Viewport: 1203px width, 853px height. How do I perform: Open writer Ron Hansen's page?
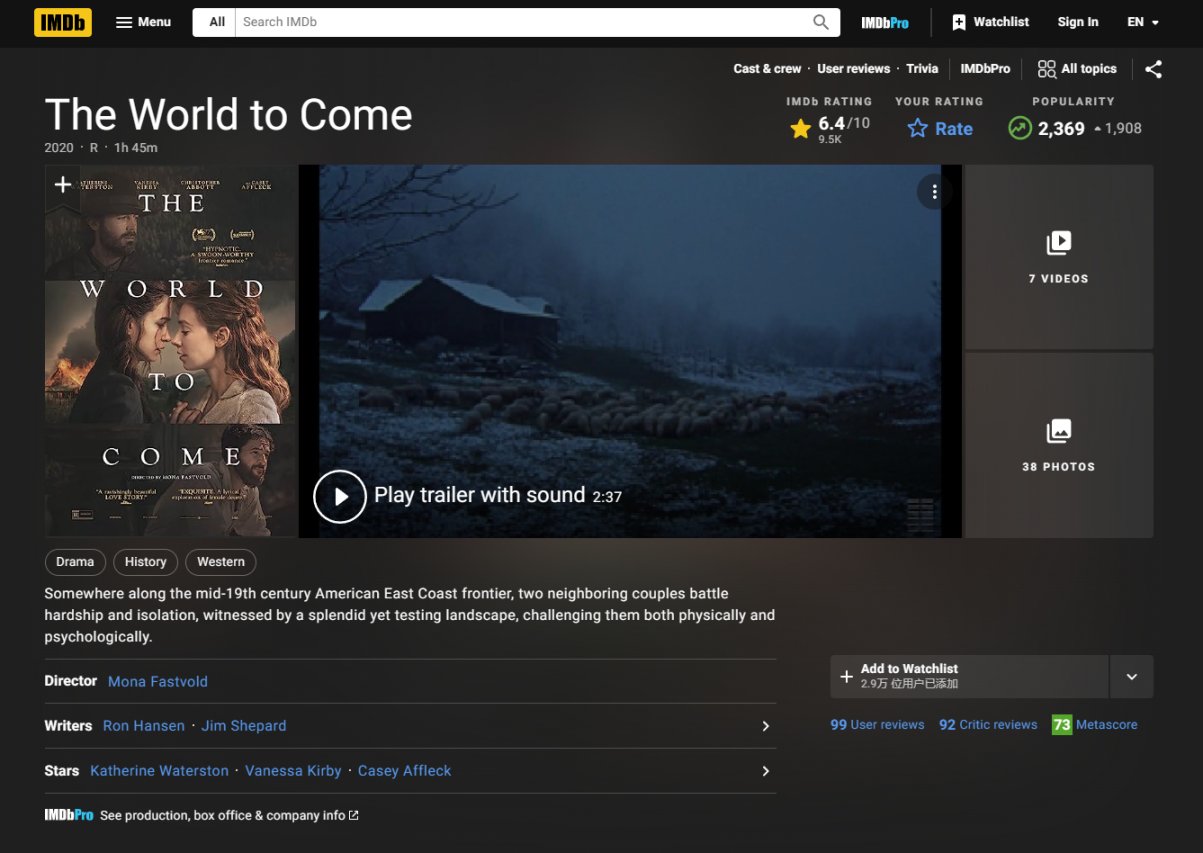pos(143,726)
